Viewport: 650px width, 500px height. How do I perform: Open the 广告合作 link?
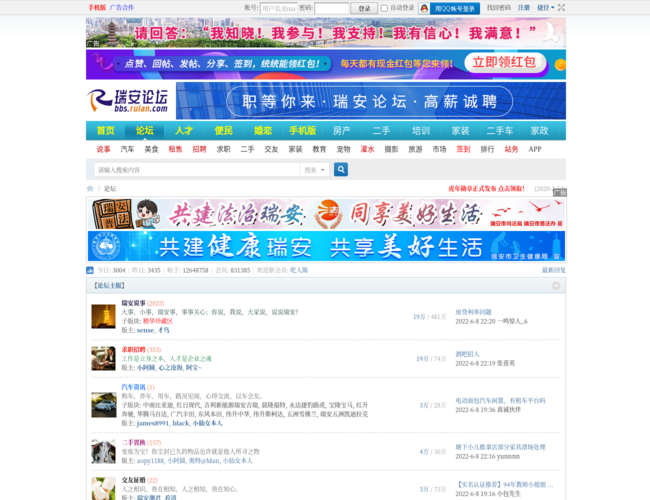[x=121, y=7]
